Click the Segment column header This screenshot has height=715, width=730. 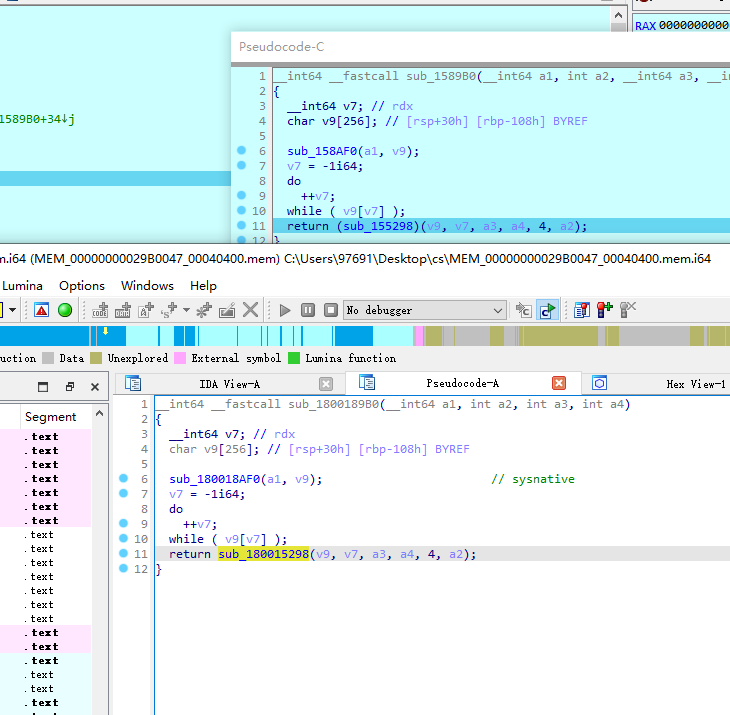(x=50, y=417)
